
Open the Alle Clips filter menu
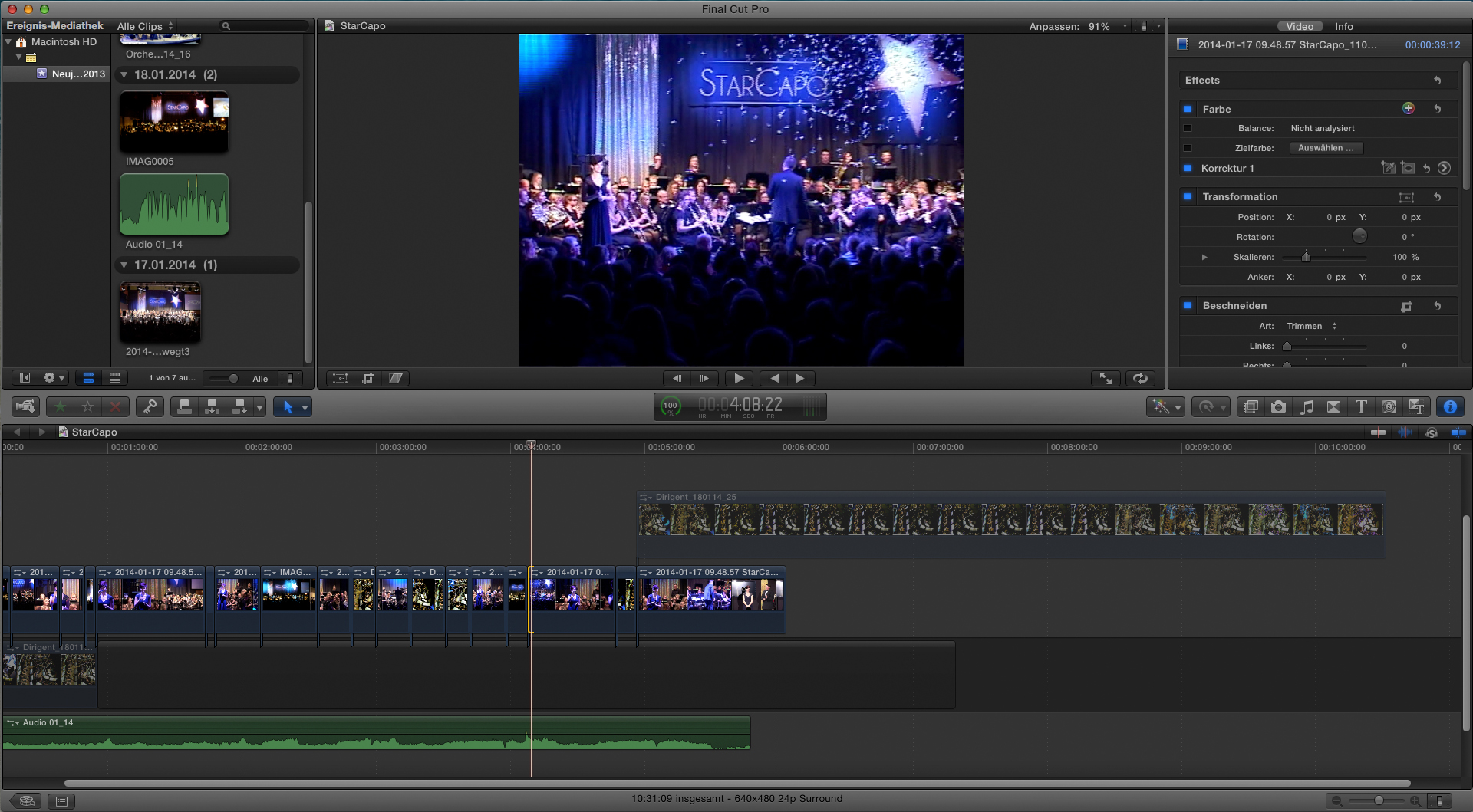(145, 26)
